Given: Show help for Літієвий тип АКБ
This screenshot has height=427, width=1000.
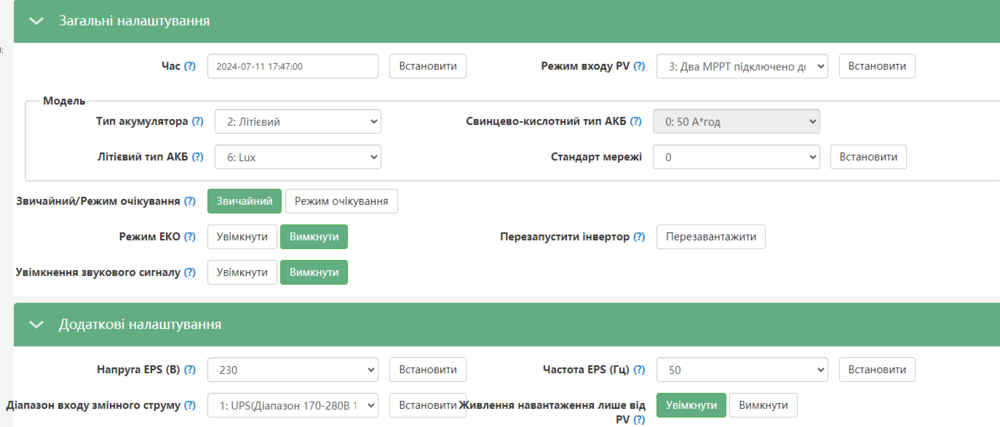Looking at the screenshot, I should (x=198, y=157).
